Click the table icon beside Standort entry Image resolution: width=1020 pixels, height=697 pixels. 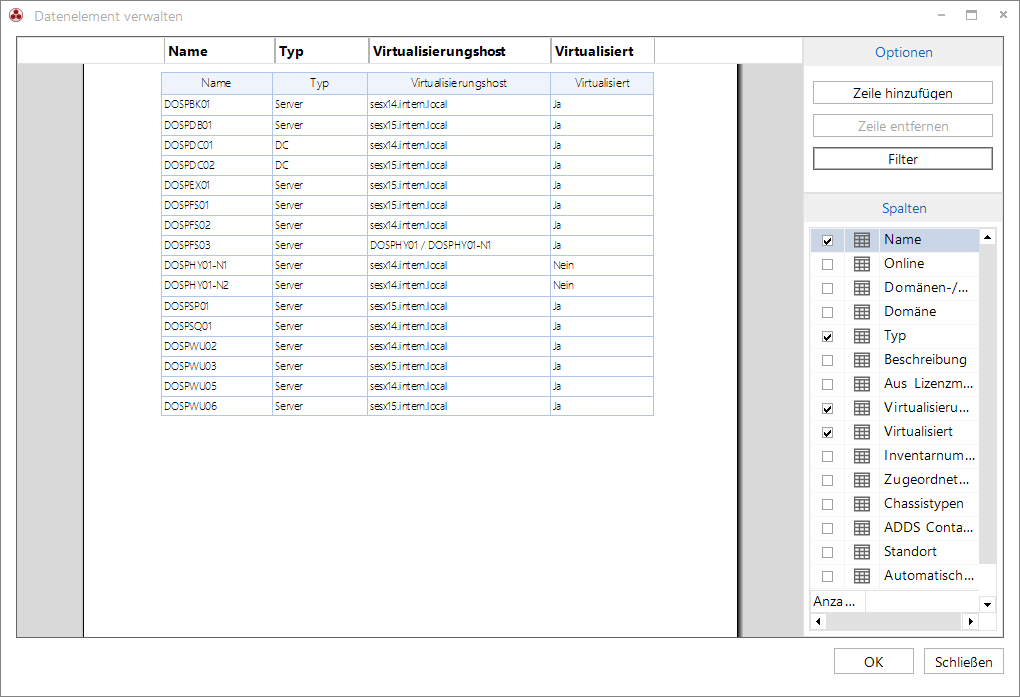[x=861, y=553]
